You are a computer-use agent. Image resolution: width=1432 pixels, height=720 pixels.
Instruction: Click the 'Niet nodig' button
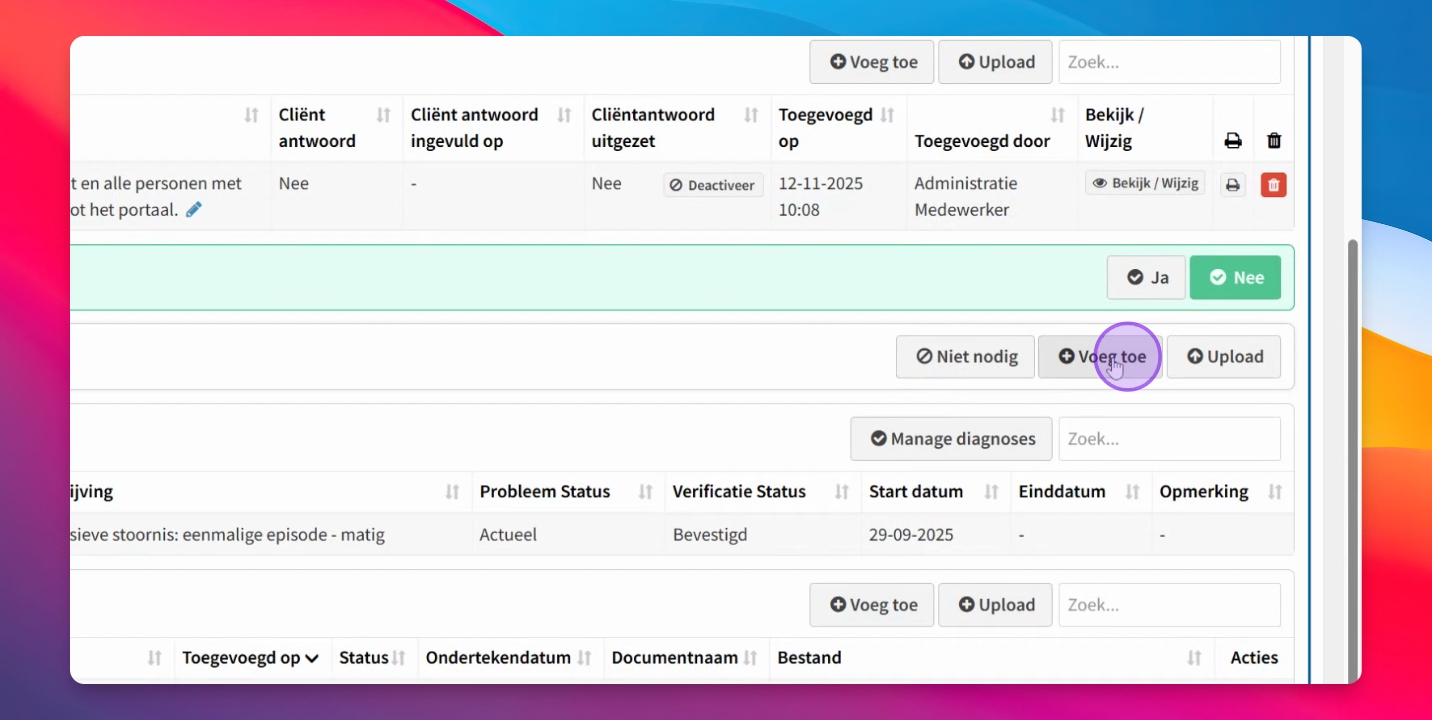(x=966, y=357)
